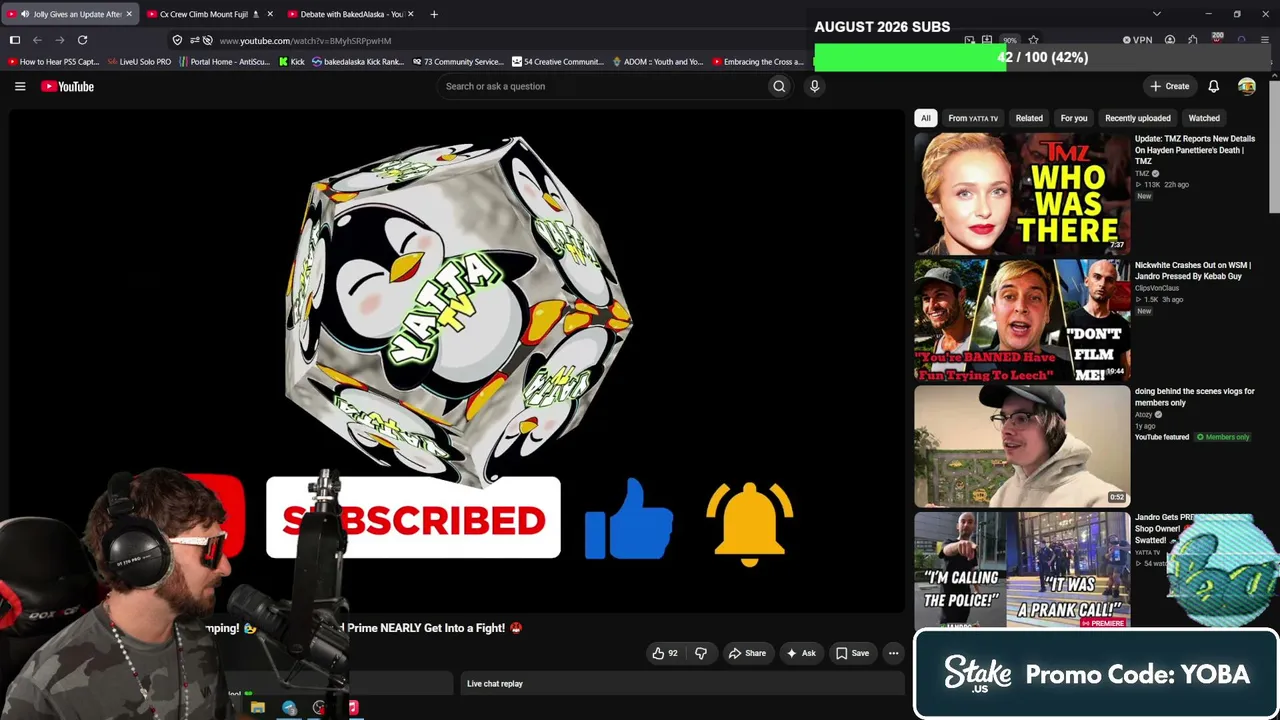
Task: Open the YouTube guide hamburger menu
Action: tap(20, 86)
